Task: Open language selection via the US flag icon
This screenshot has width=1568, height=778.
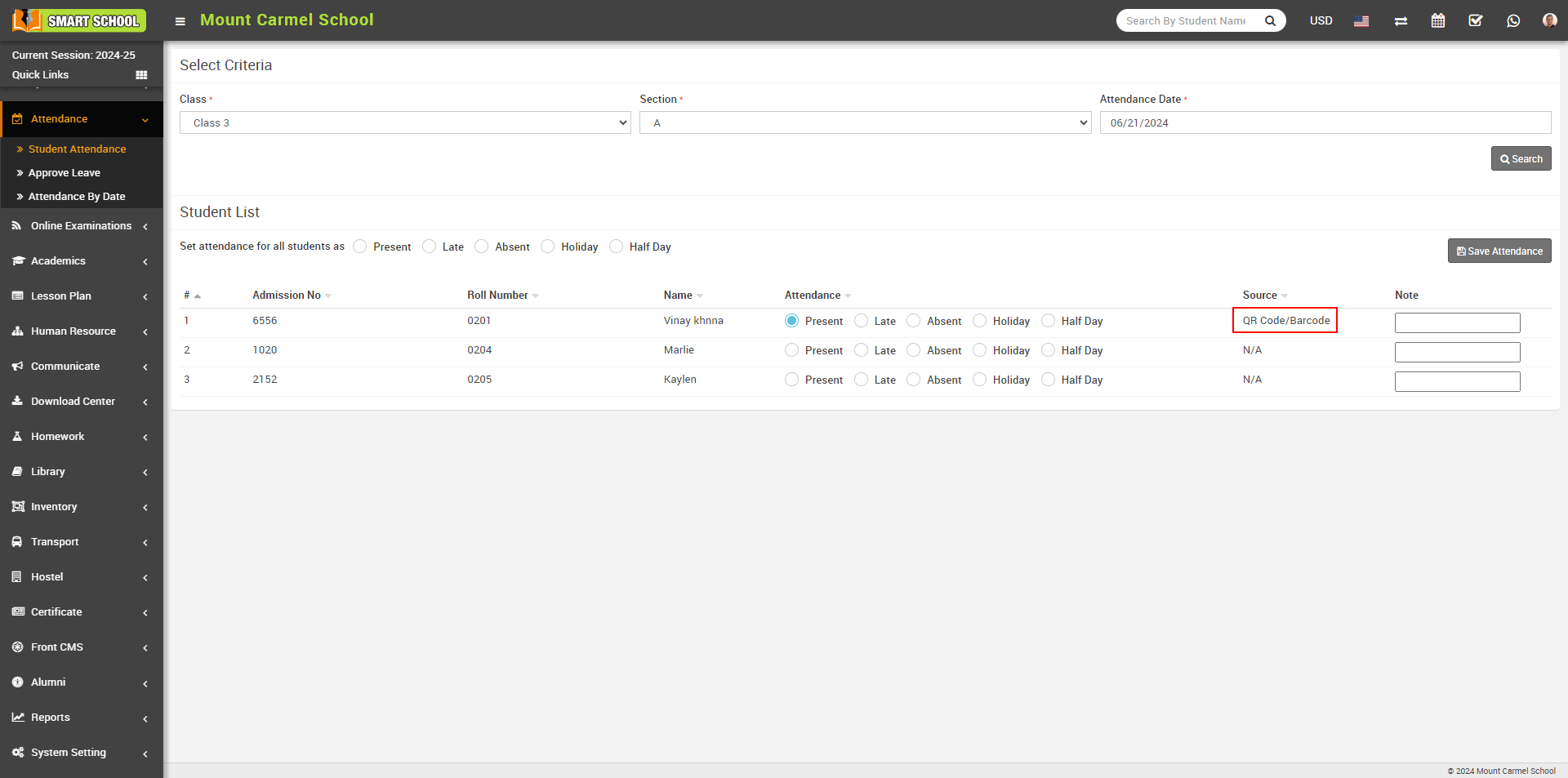Action: [1361, 22]
